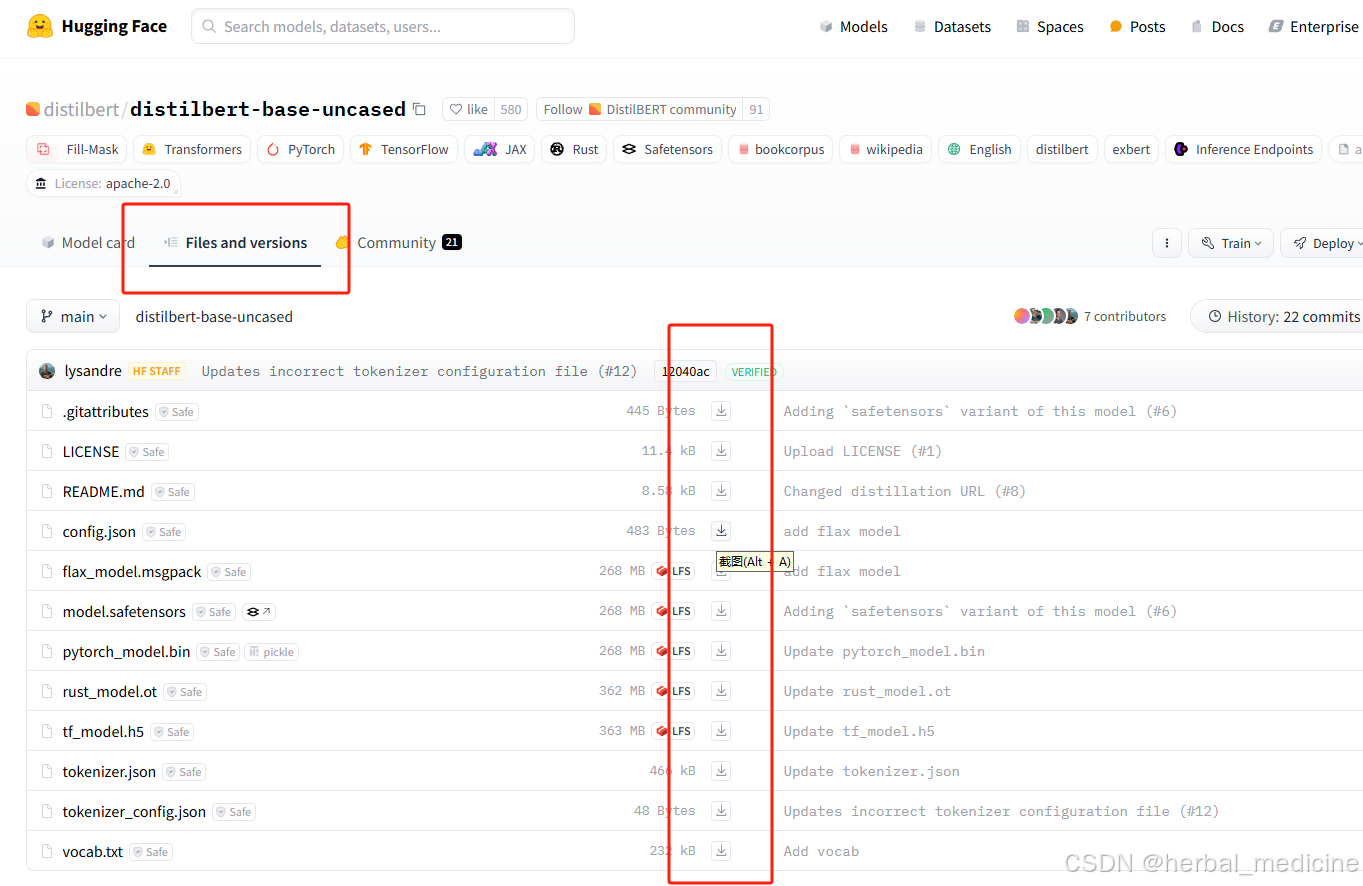Viewport: 1363px width, 886px height.
Task: Download the pytorch_model.bin file
Action: [x=721, y=651]
